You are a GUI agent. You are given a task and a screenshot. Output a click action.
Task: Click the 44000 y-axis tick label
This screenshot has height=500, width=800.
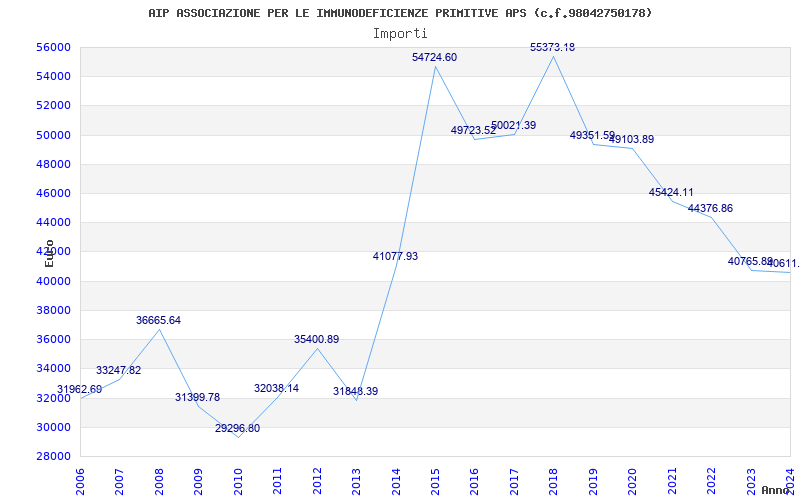click(x=53, y=222)
